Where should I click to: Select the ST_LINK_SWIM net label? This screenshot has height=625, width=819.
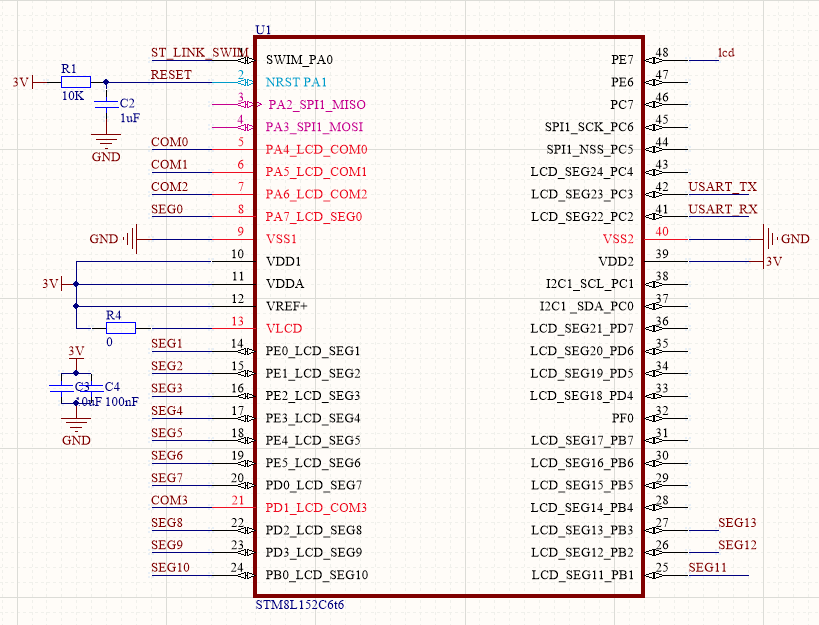(x=199, y=52)
